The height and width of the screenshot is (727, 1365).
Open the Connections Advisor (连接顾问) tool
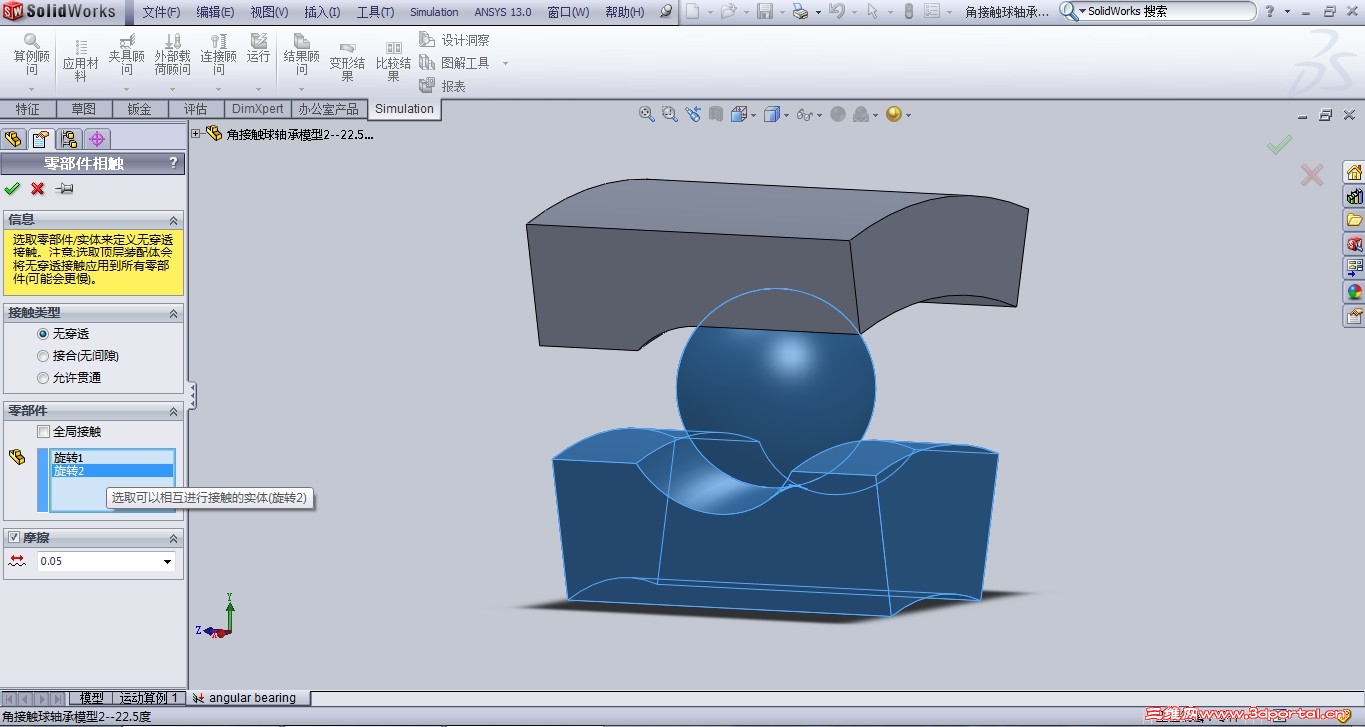pyautogui.click(x=218, y=55)
